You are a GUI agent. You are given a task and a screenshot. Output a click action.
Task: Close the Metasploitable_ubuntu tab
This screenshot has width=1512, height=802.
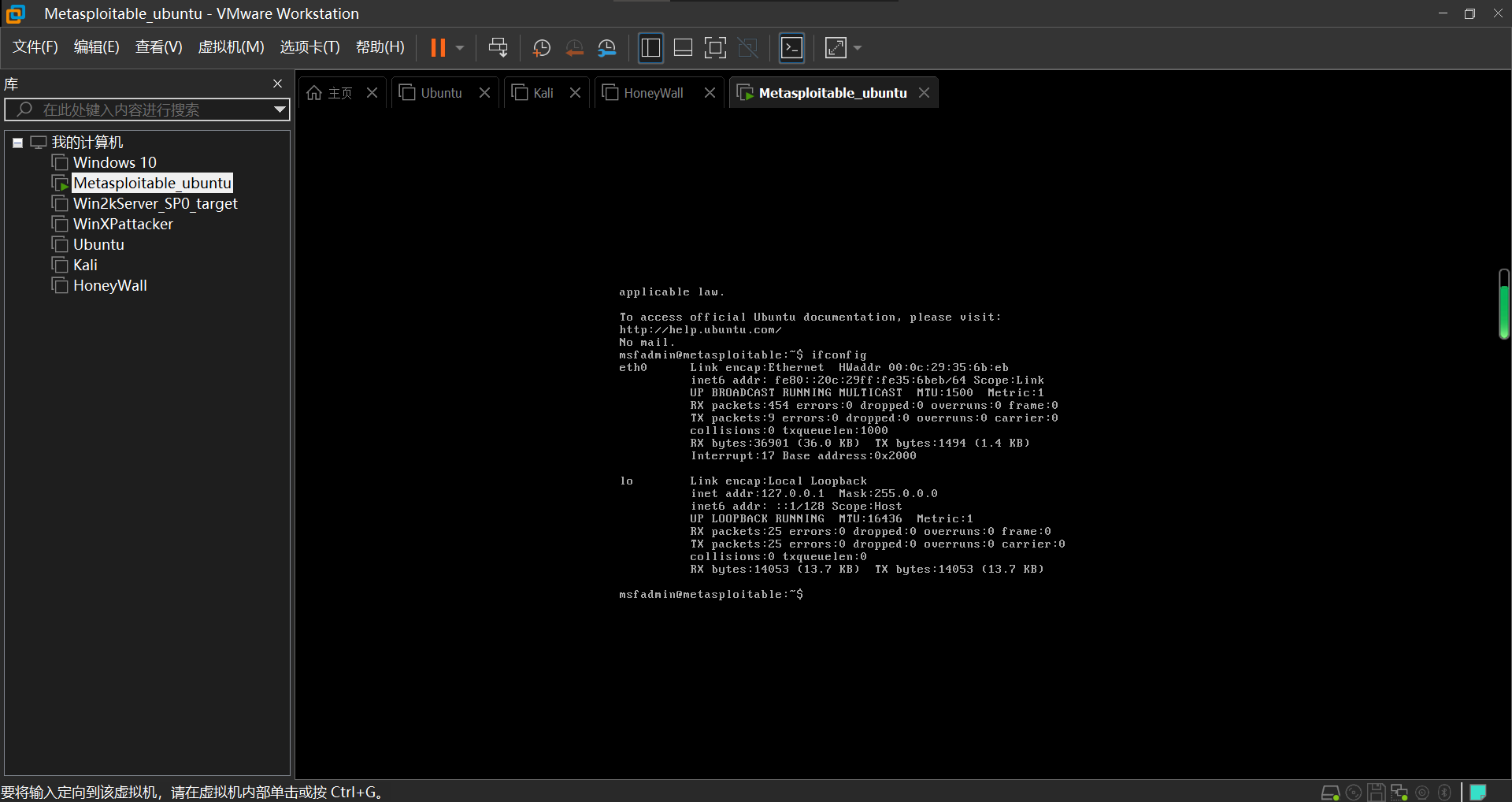pos(925,93)
